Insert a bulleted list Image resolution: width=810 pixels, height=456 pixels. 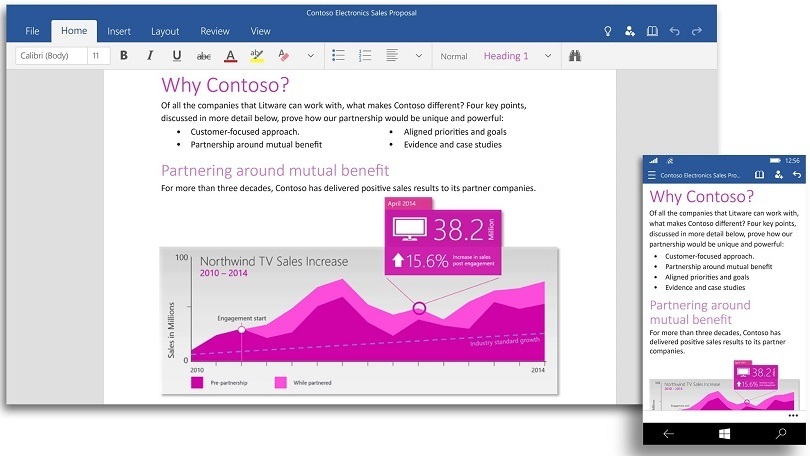tap(338, 56)
